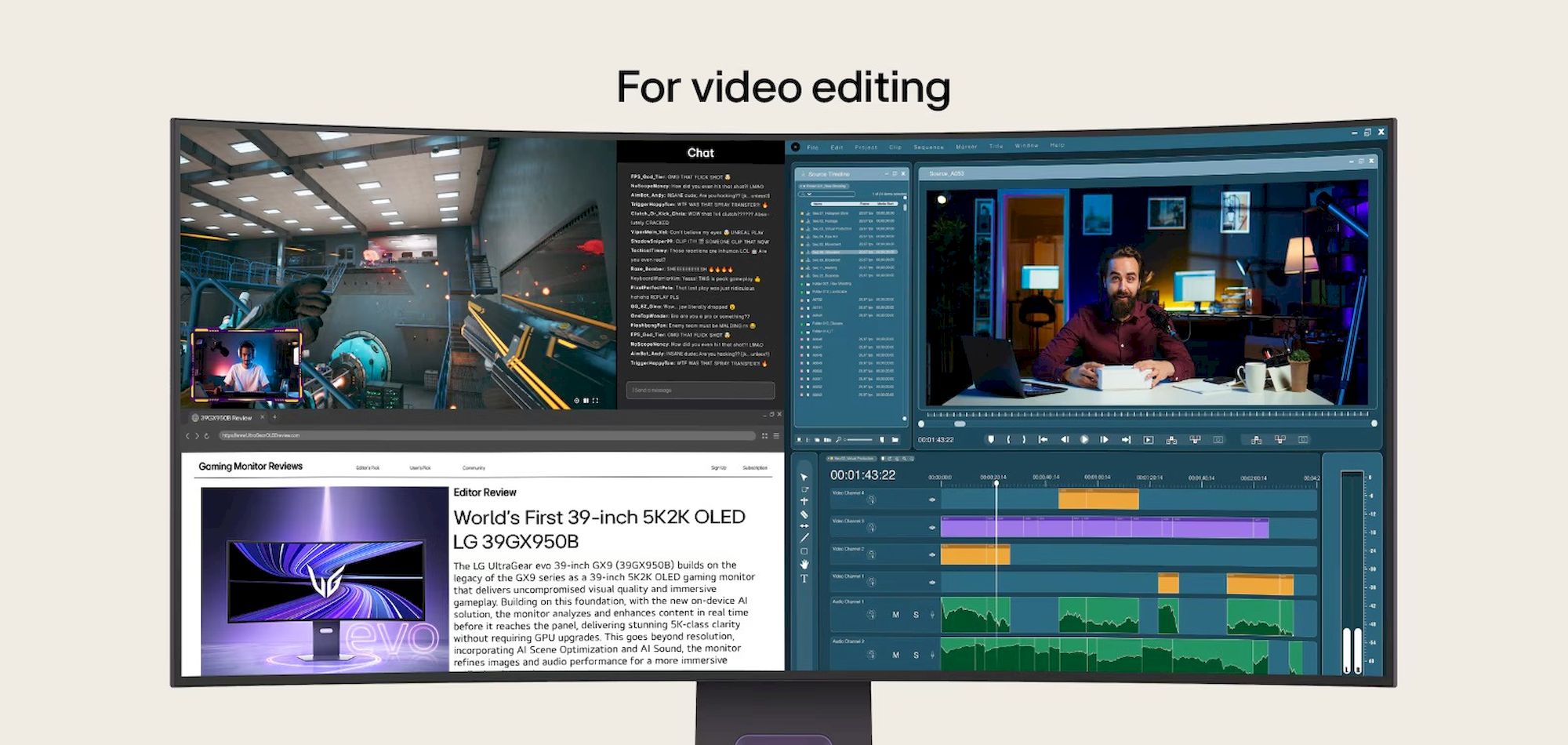This screenshot has height=745, width=1568.
Task: Select the rectangle shape tool
Action: [x=804, y=551]
